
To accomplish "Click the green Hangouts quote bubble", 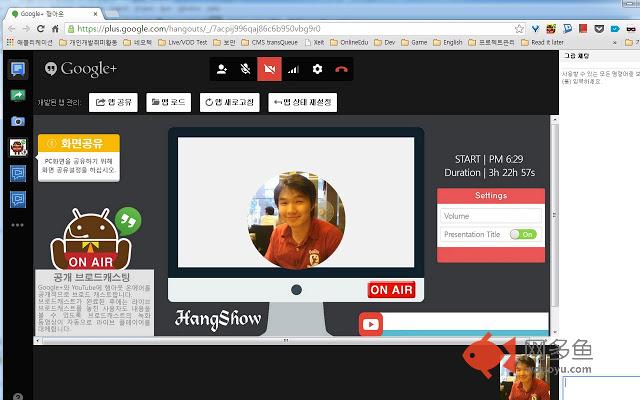I will click(x=128, y=221).
